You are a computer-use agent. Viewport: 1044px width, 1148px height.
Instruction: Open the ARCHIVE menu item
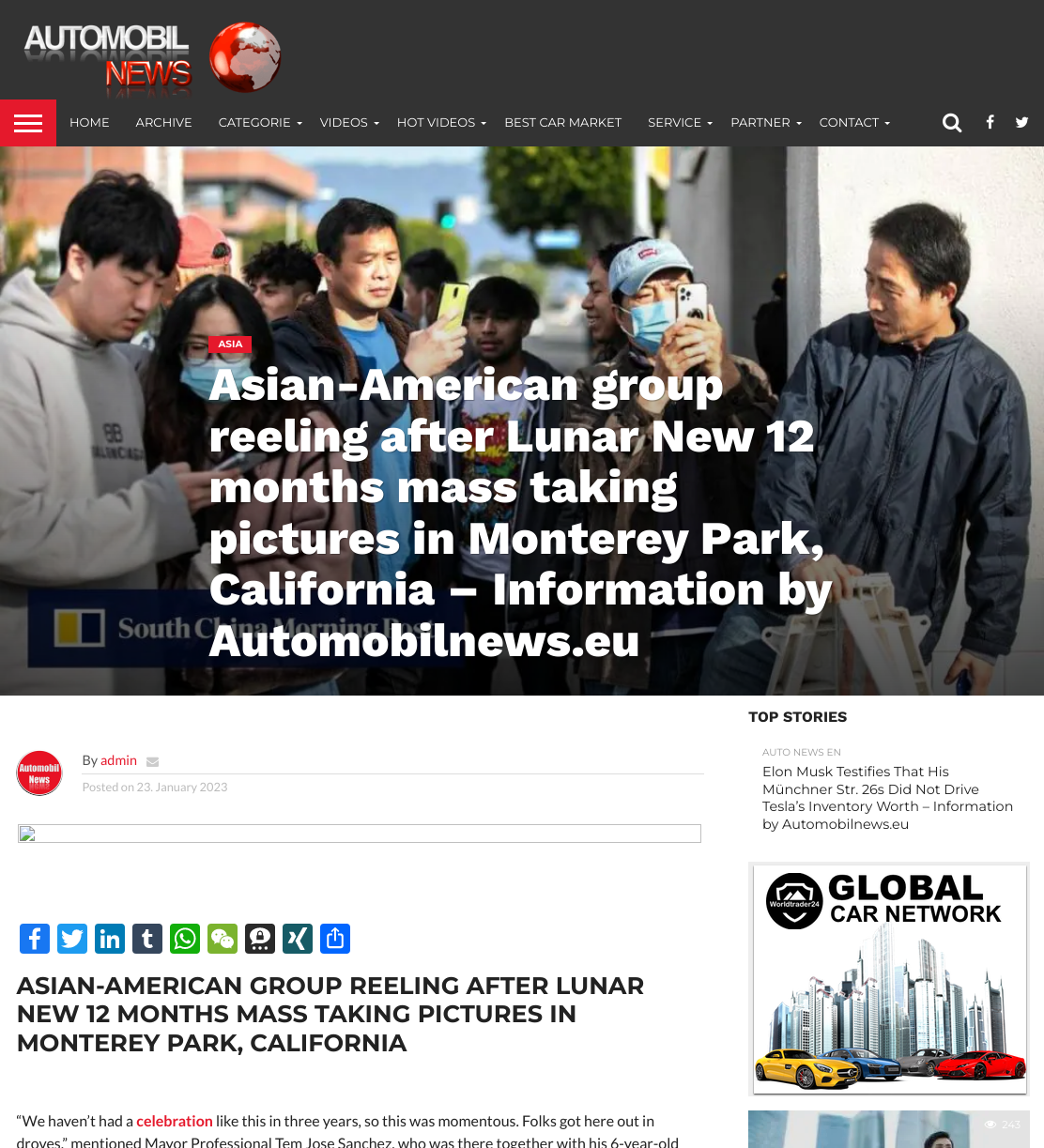[163, 123]
